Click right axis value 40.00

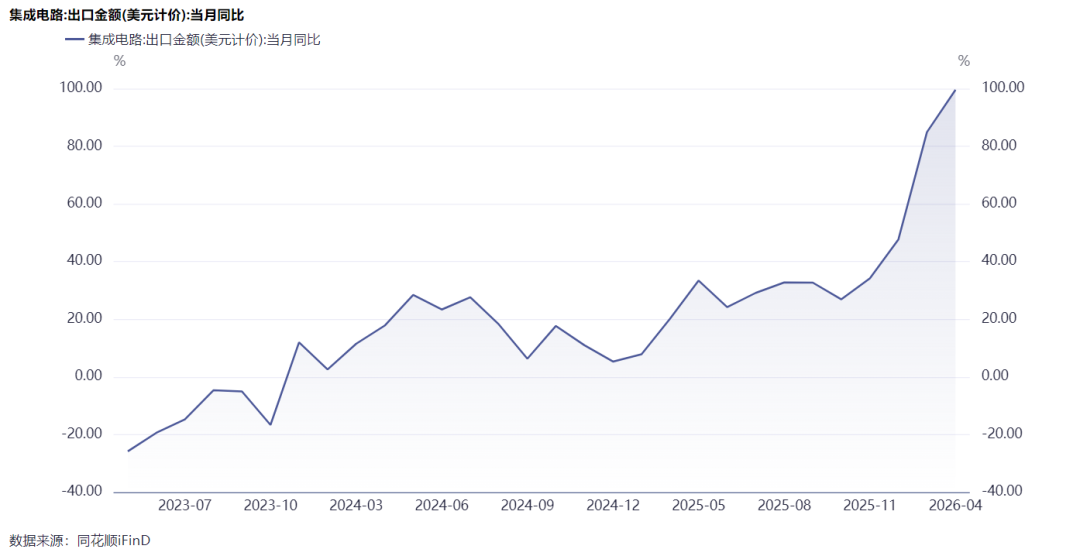(999, 260)
